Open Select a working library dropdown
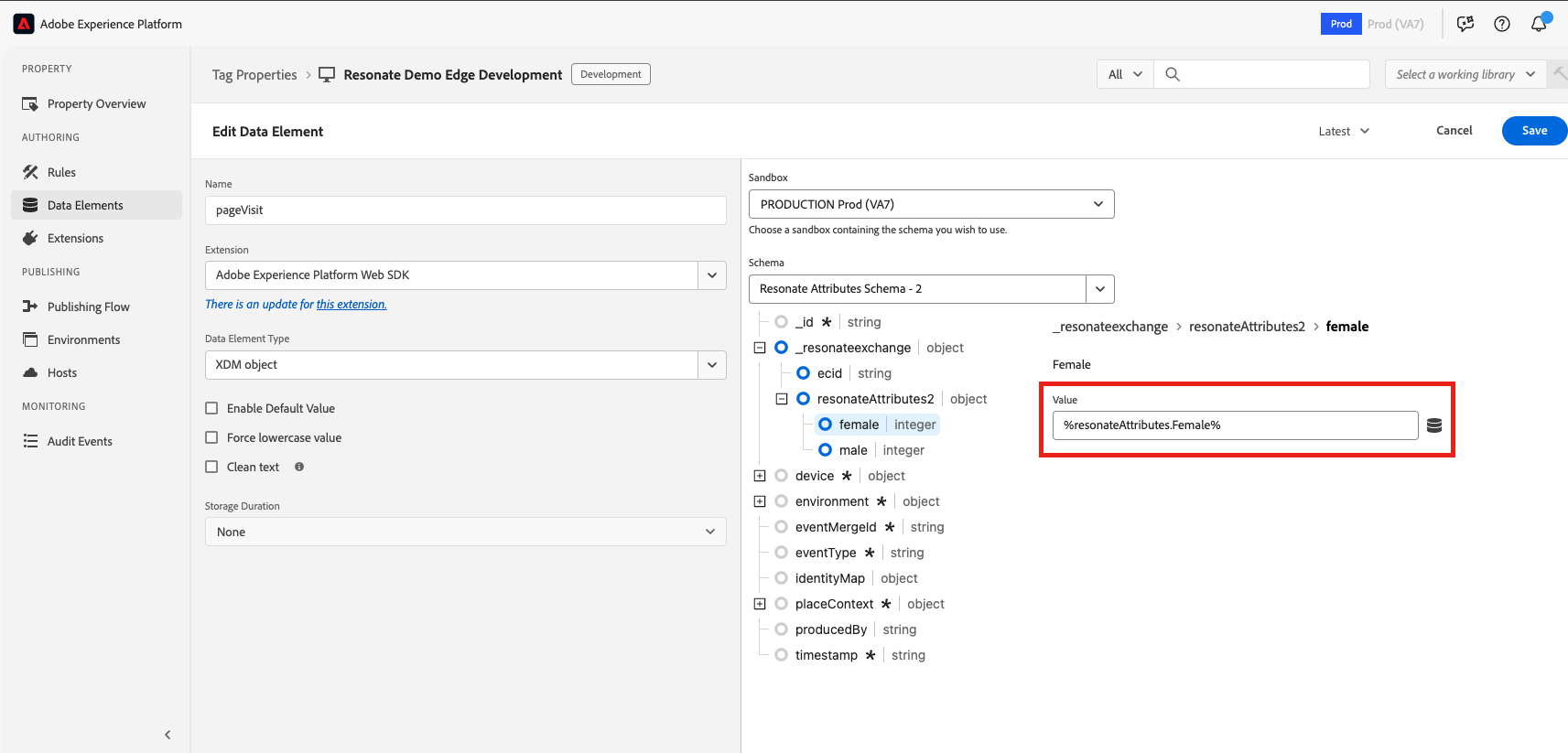Image resolution: width=1568 pixels, height=753 pixels. coord(1465,74)
